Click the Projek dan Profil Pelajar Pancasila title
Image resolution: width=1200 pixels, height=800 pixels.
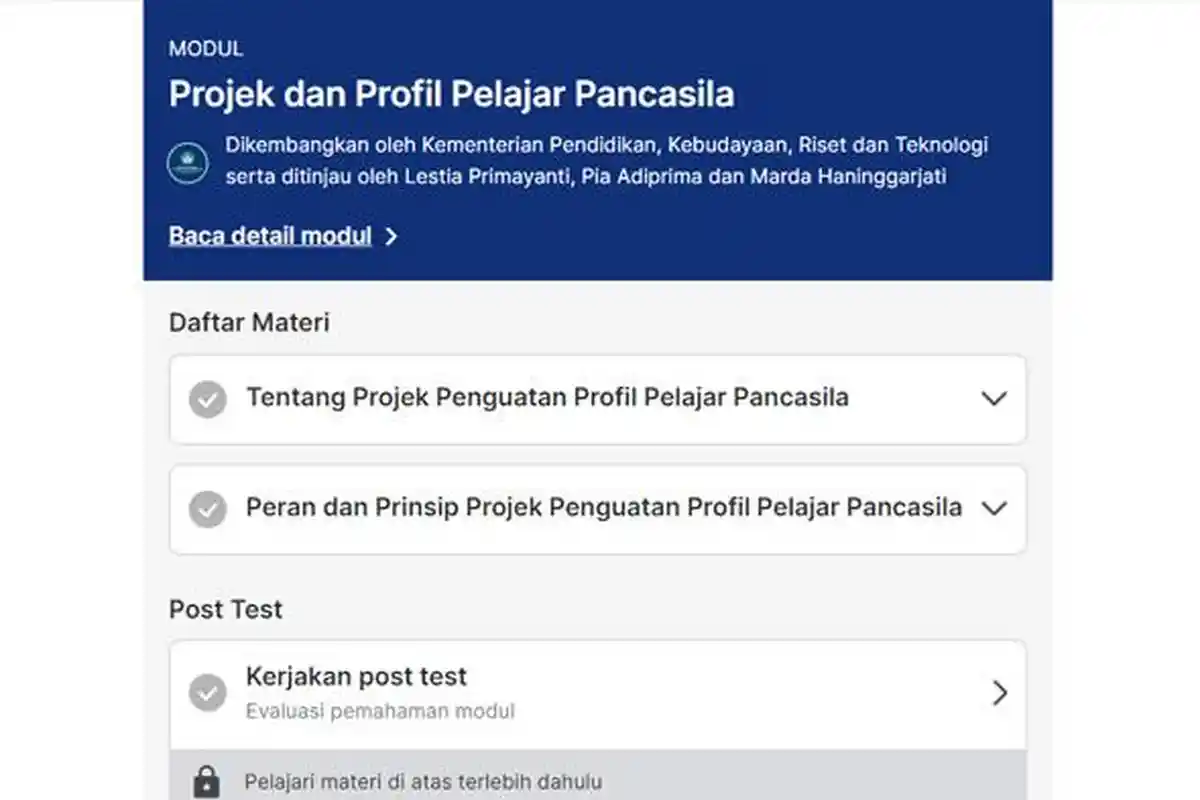452,95
